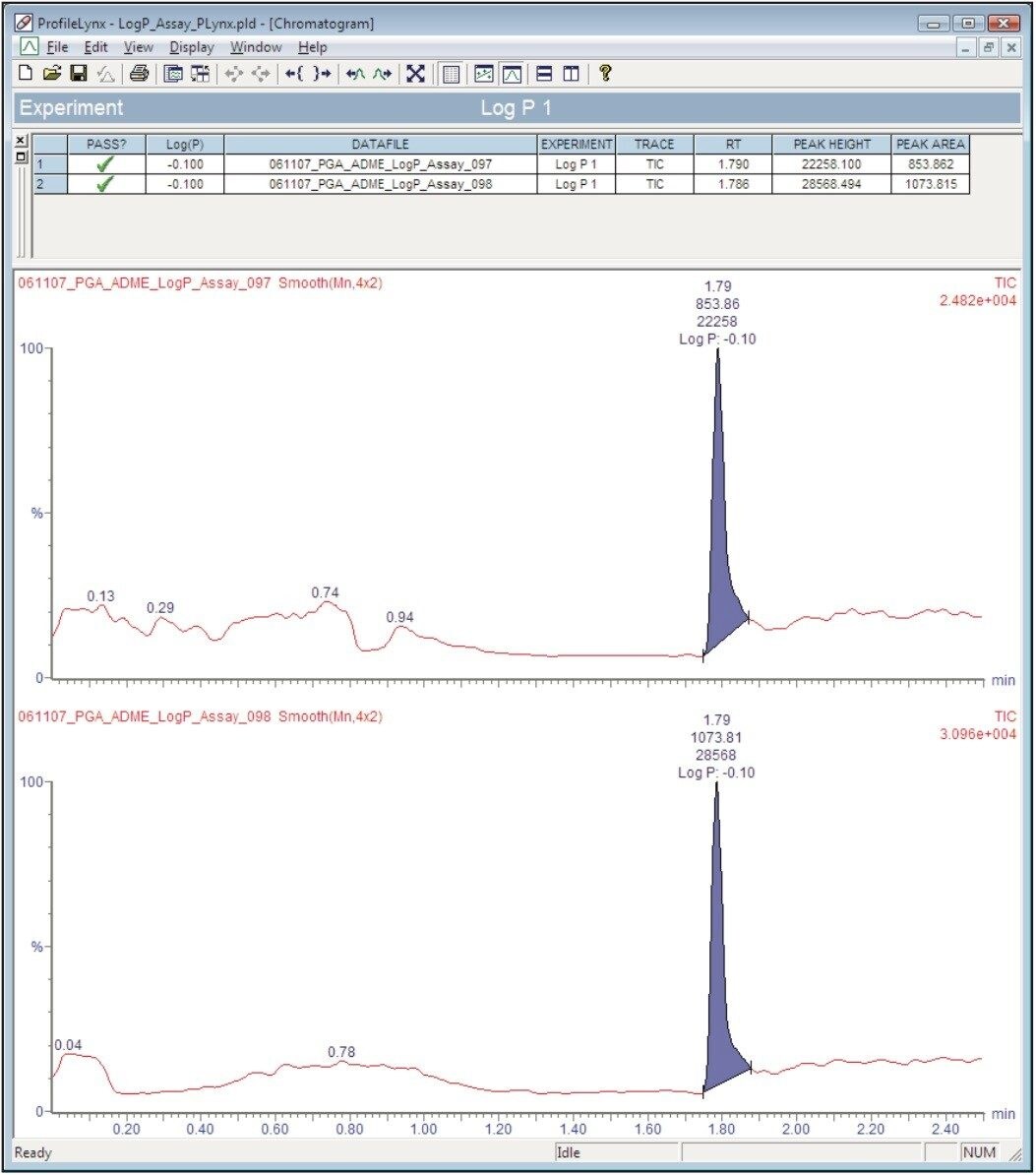Toggle the scatter plot view icon

tap(484, 74)
